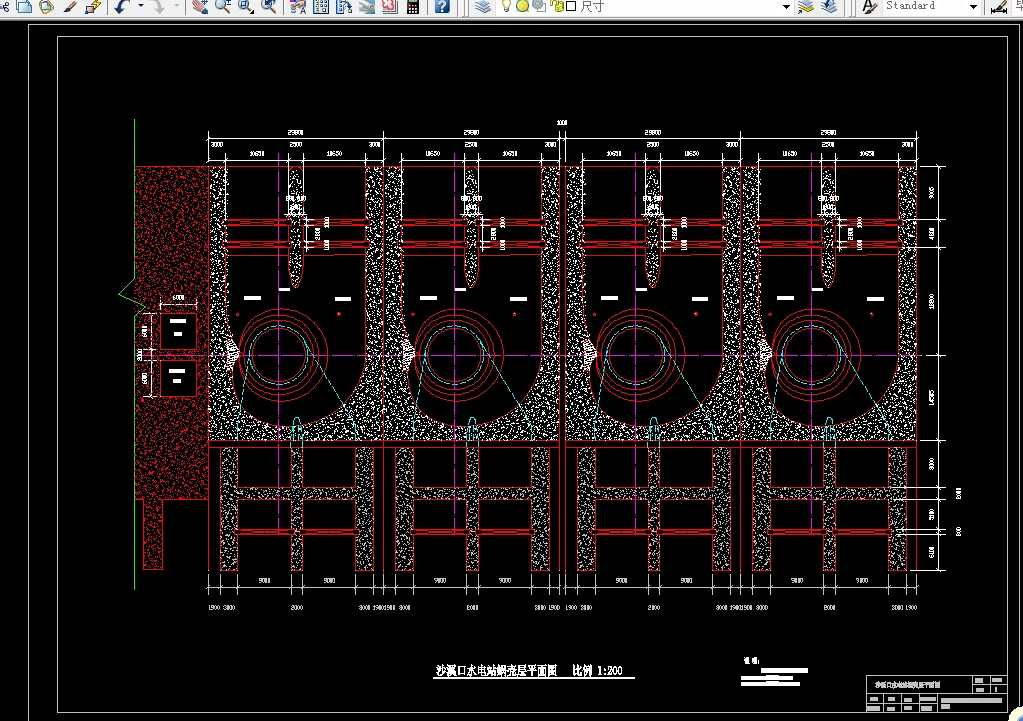1023x721 pixels.
Task: Select the drawing title 沙溪口水电站蜗壳层平面图
Action: [x=496, y=670]
